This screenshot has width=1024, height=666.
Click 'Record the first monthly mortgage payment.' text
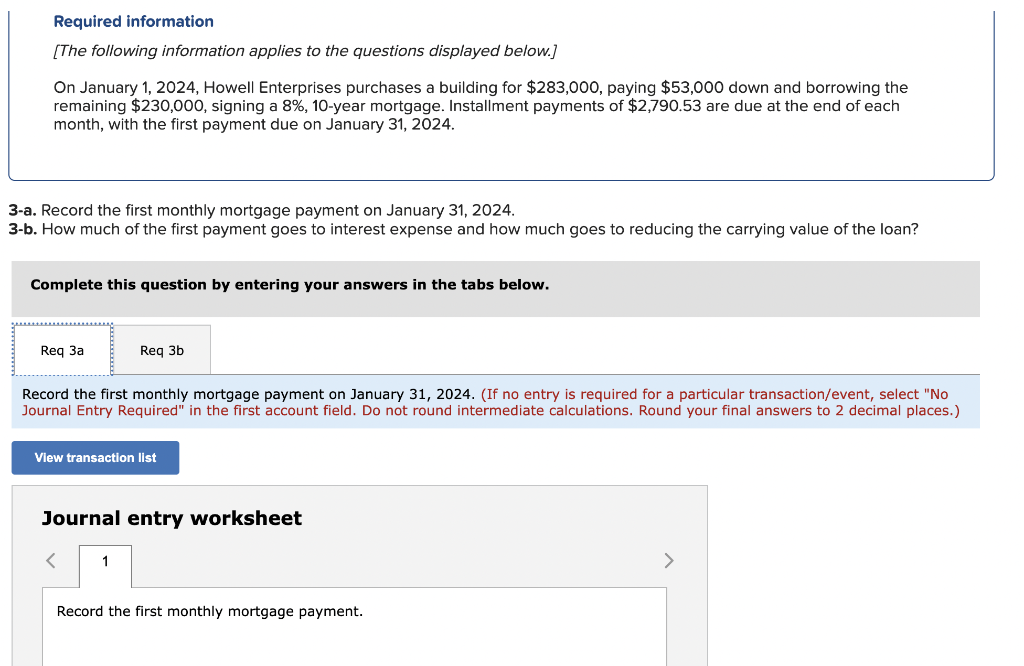[x=210, y=611]
